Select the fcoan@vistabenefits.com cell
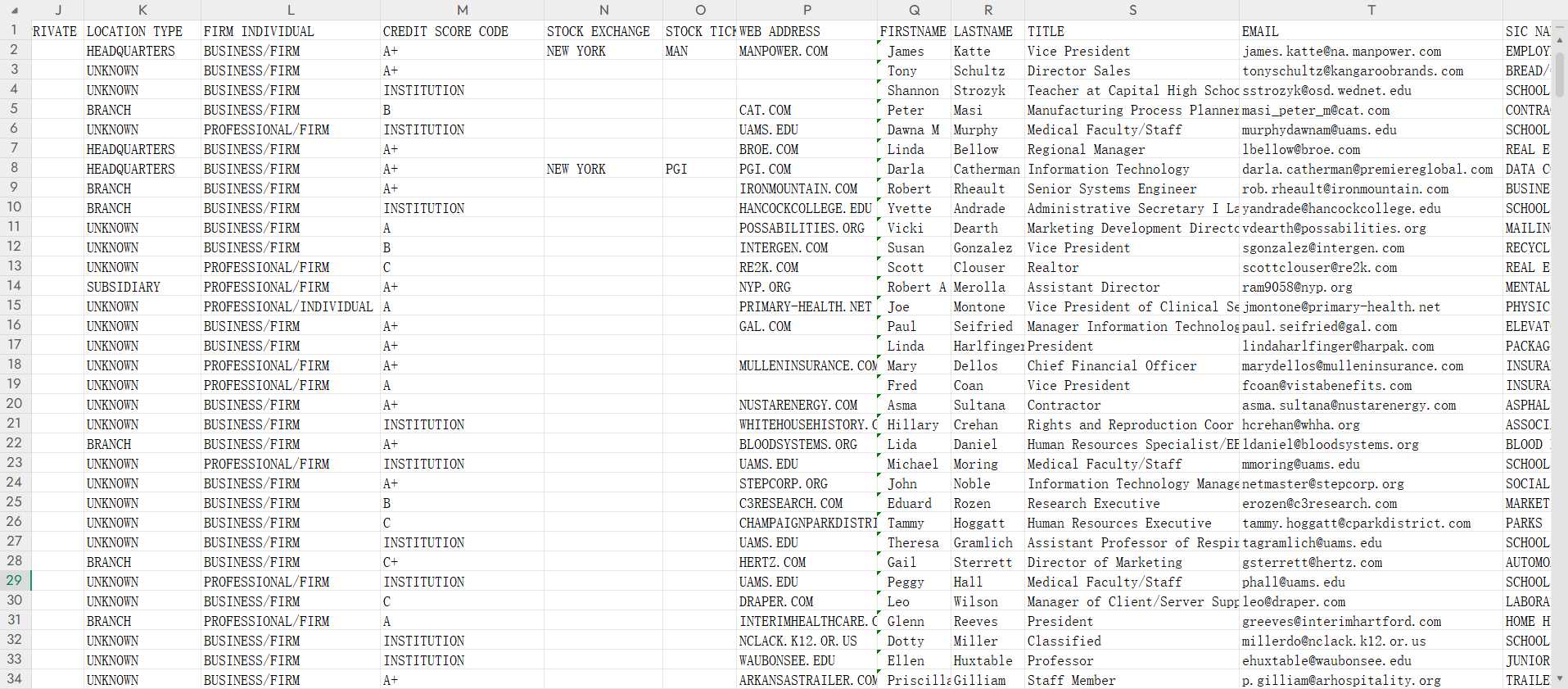Image resolution: width=1568 pixels, height=689 pixels. tap(1371, 384)
